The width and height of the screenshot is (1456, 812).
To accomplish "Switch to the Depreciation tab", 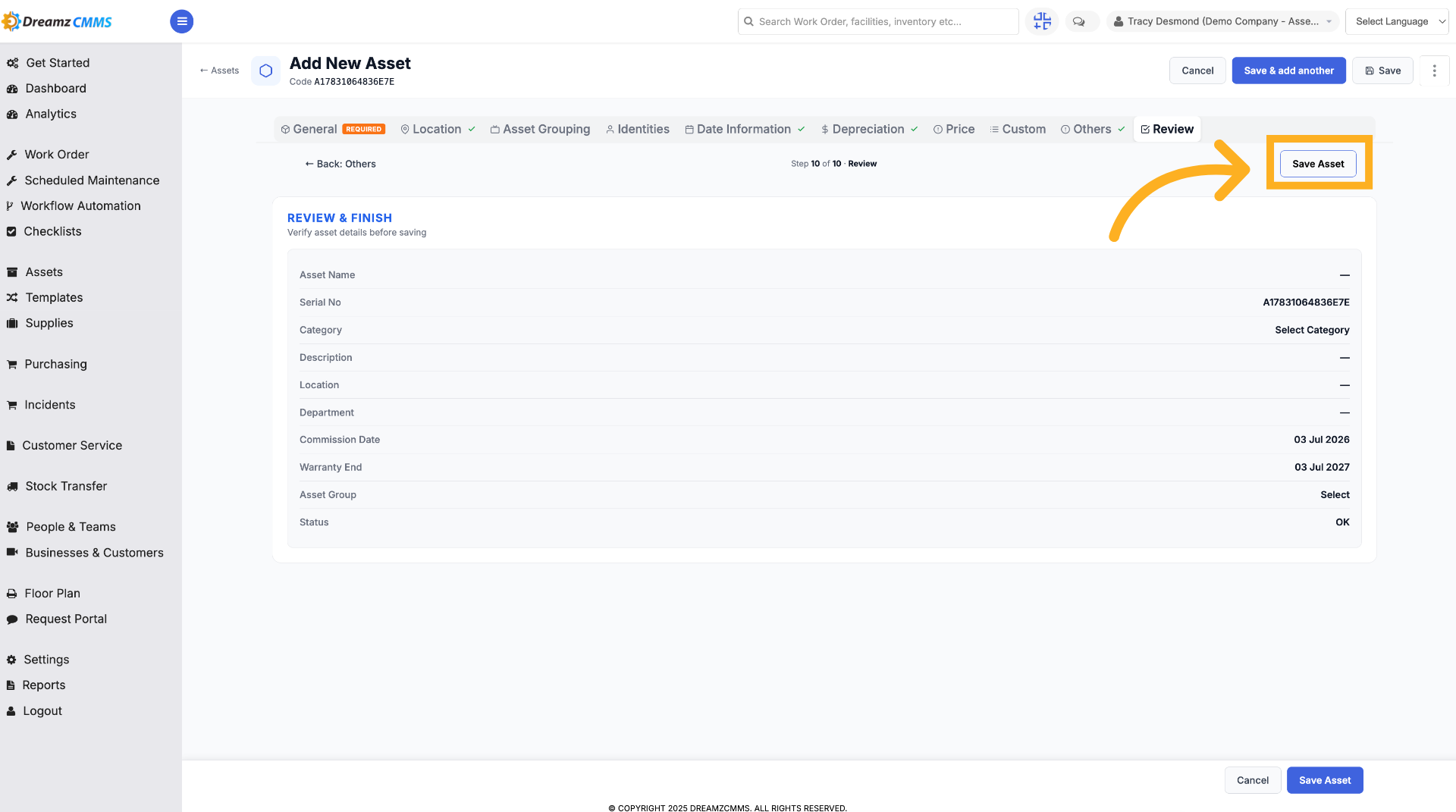I will point(869,130).
